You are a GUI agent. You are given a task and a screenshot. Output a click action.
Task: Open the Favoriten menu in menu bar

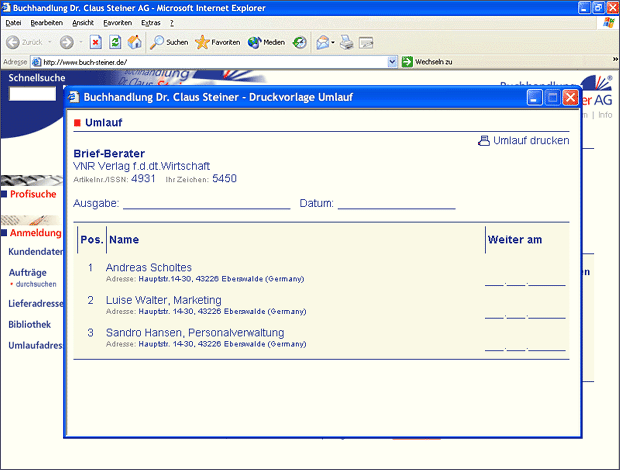point(117,23)
